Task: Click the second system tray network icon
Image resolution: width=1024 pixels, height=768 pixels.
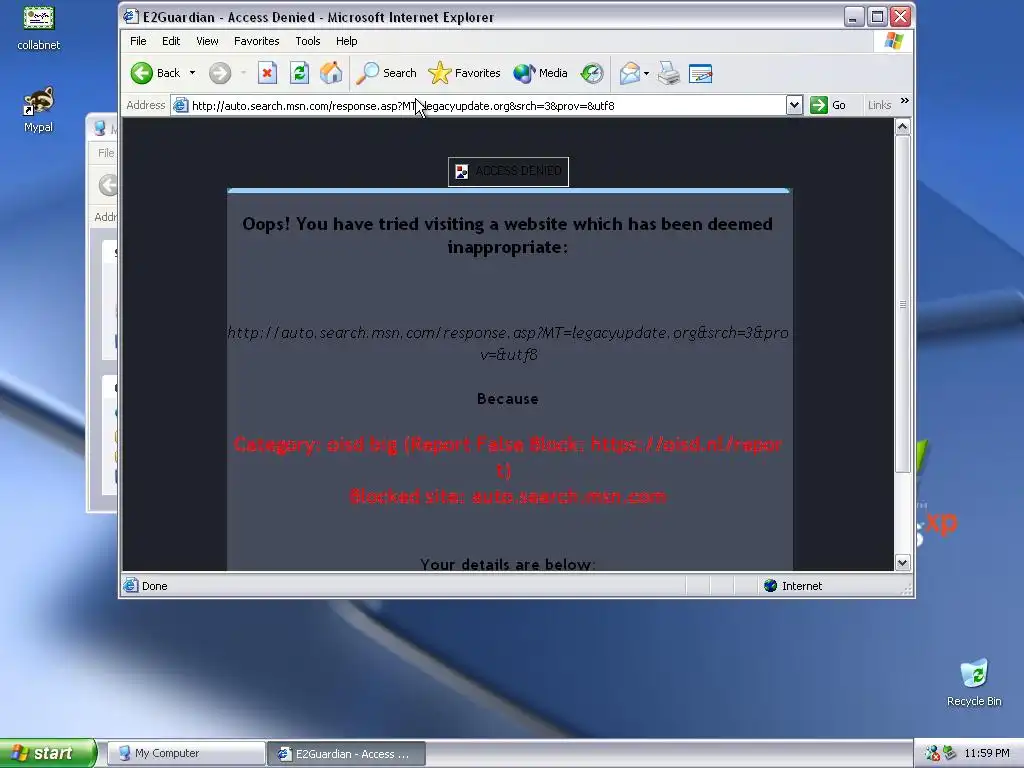Action: coord(950,753)
